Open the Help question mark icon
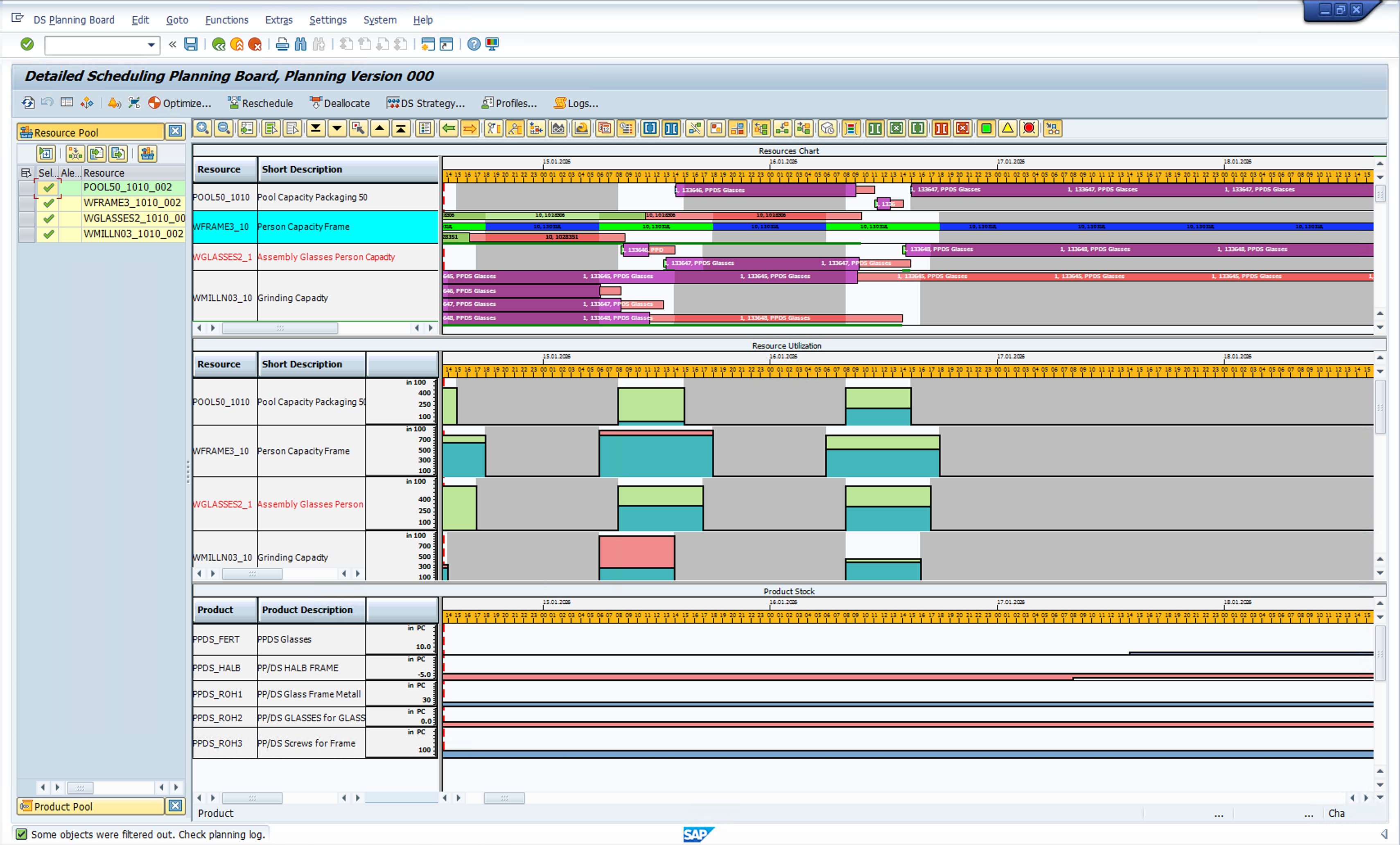1400x845 pixels. pos(474,44)
